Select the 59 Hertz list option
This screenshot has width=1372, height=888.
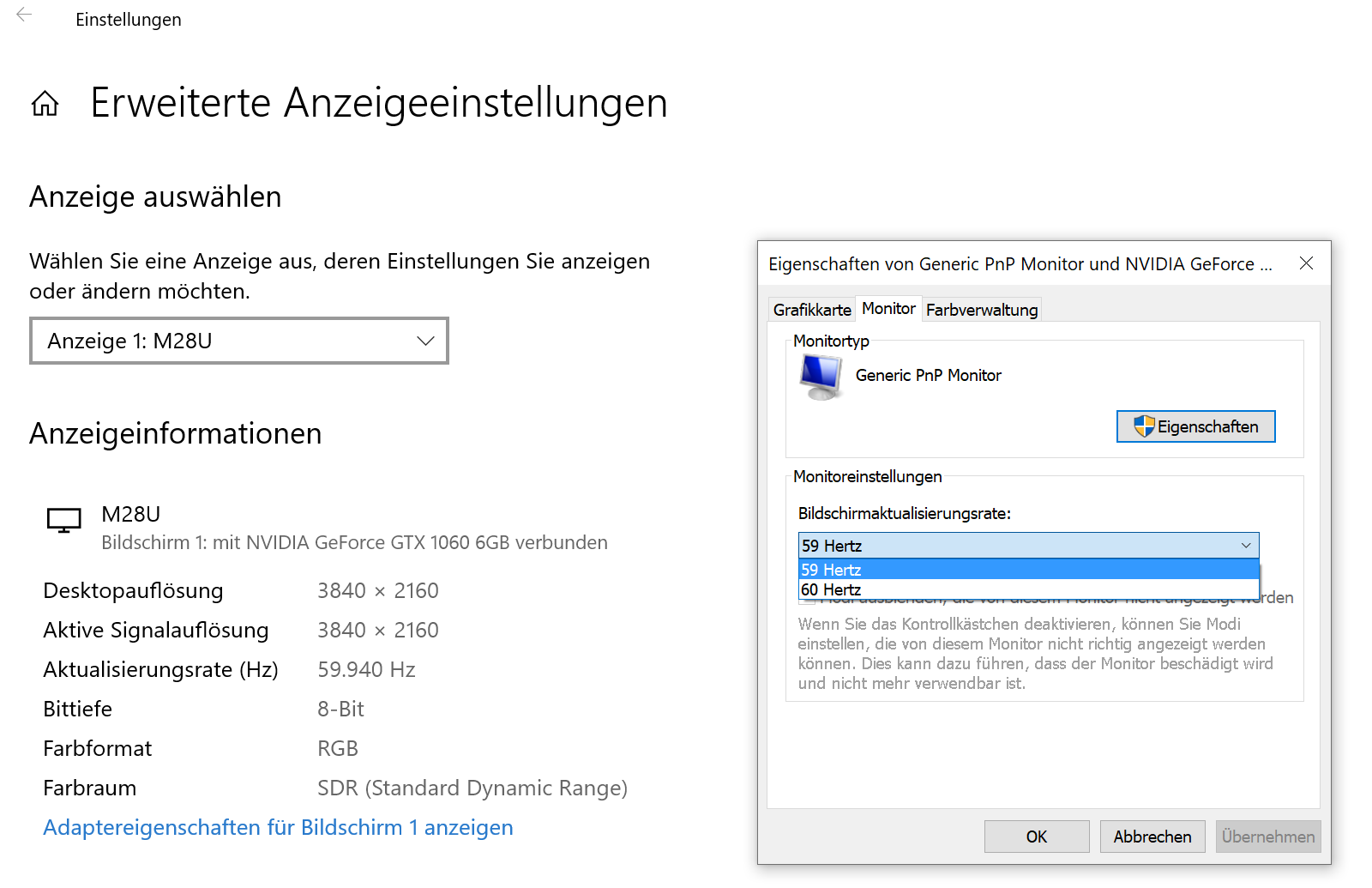coord(1028,570)
